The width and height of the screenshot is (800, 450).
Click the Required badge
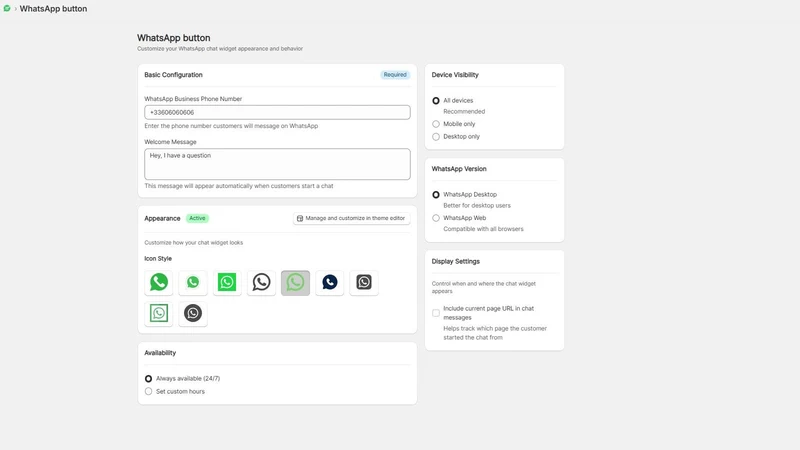pos(395,74)
